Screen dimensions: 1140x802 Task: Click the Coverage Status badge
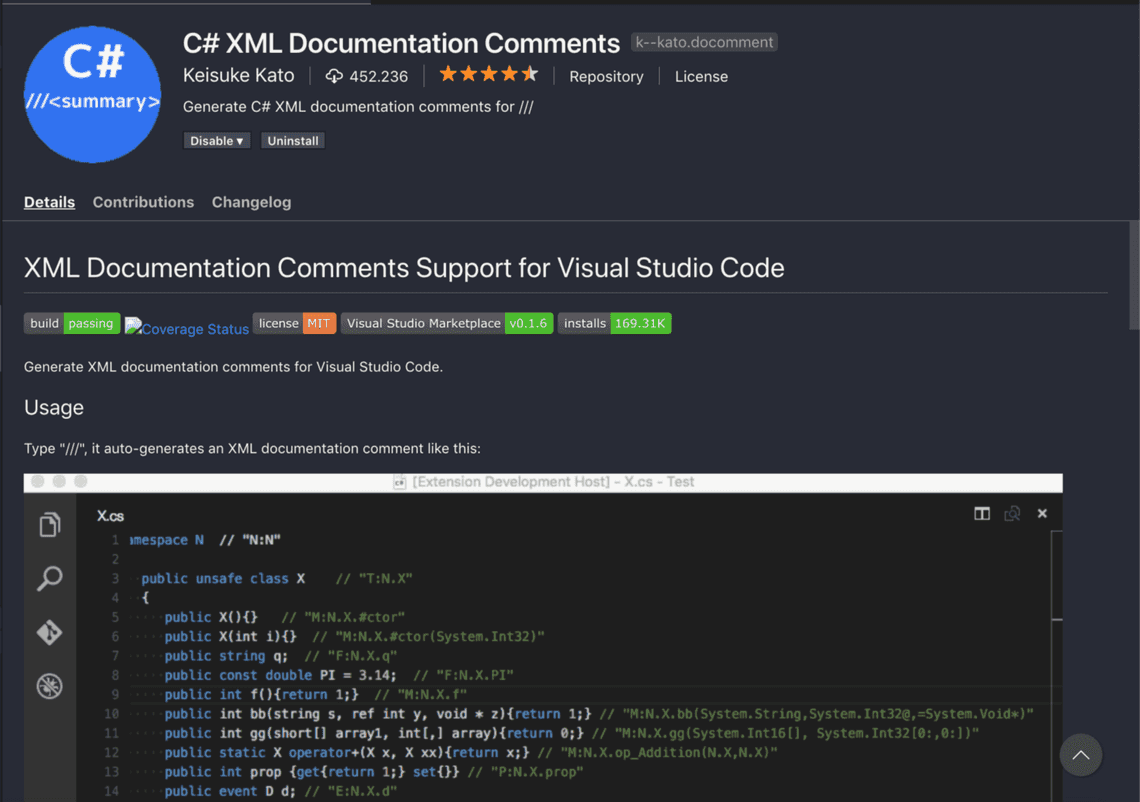tap(187, 328)
